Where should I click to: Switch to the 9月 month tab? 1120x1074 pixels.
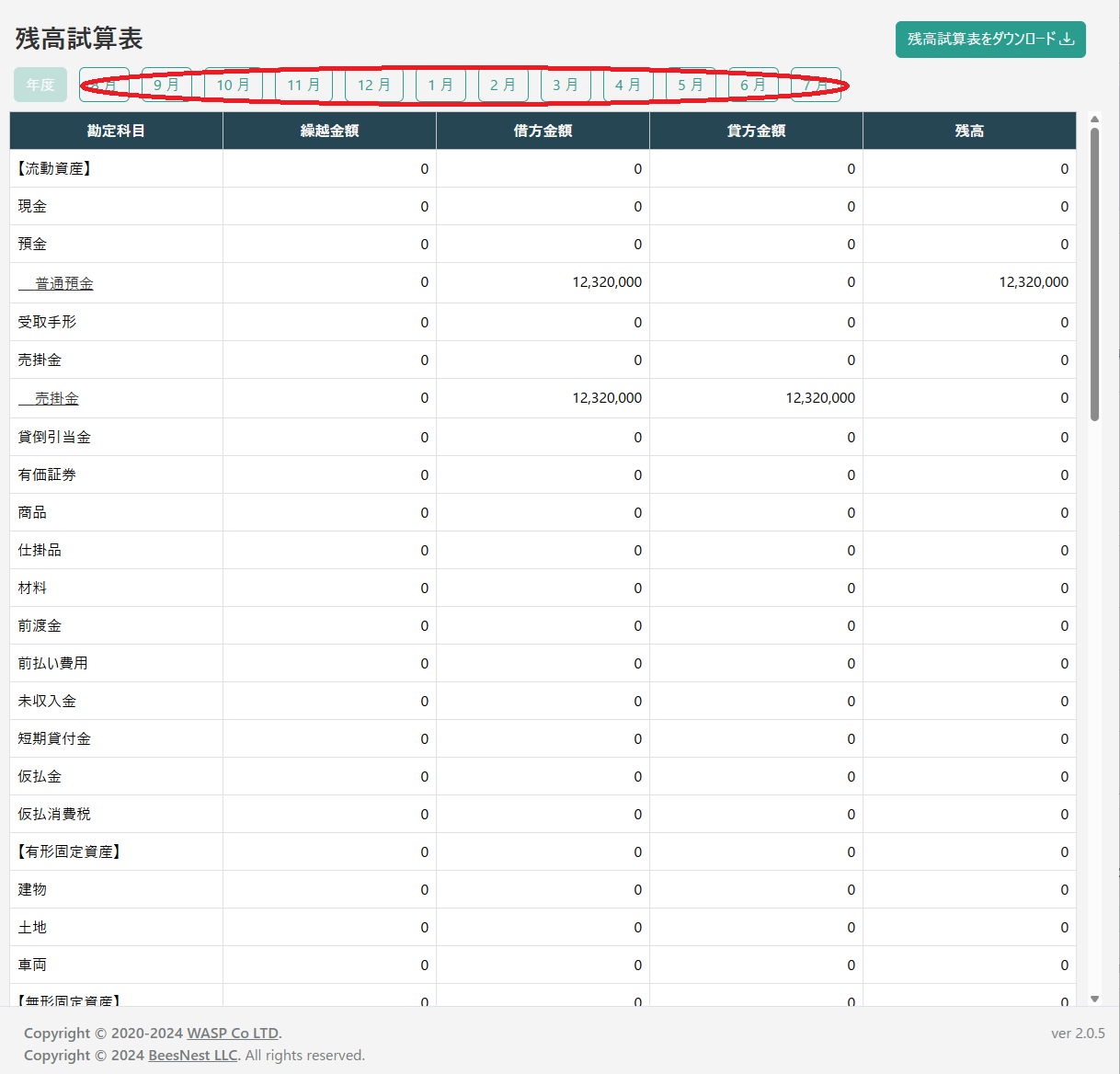point(166,85)
